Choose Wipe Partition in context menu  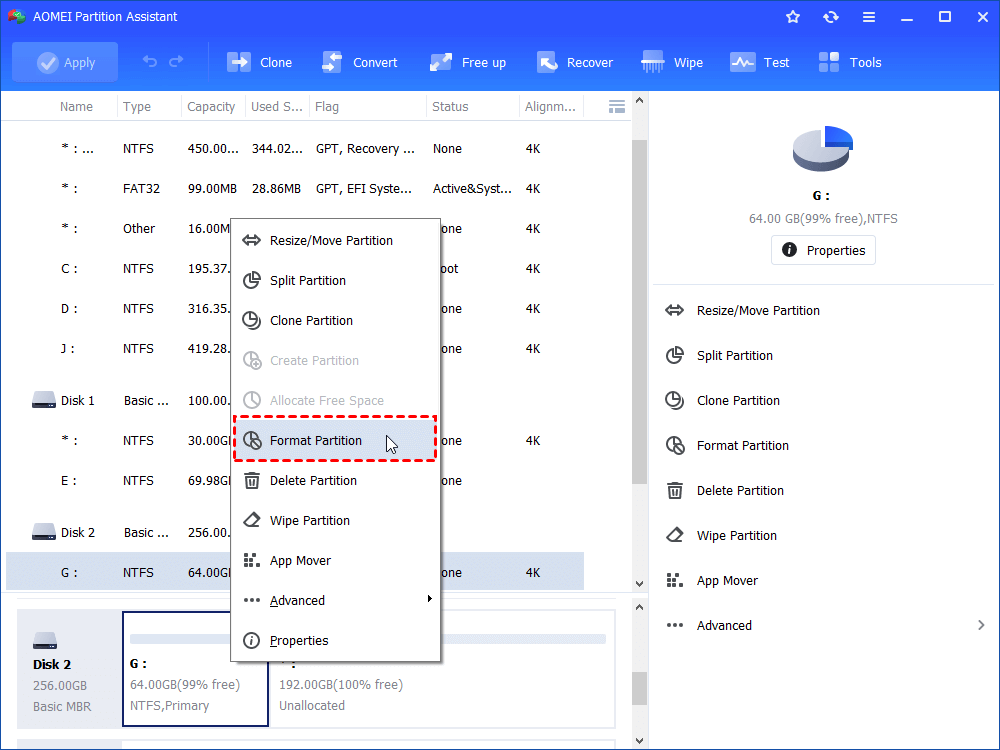(335, 520)
